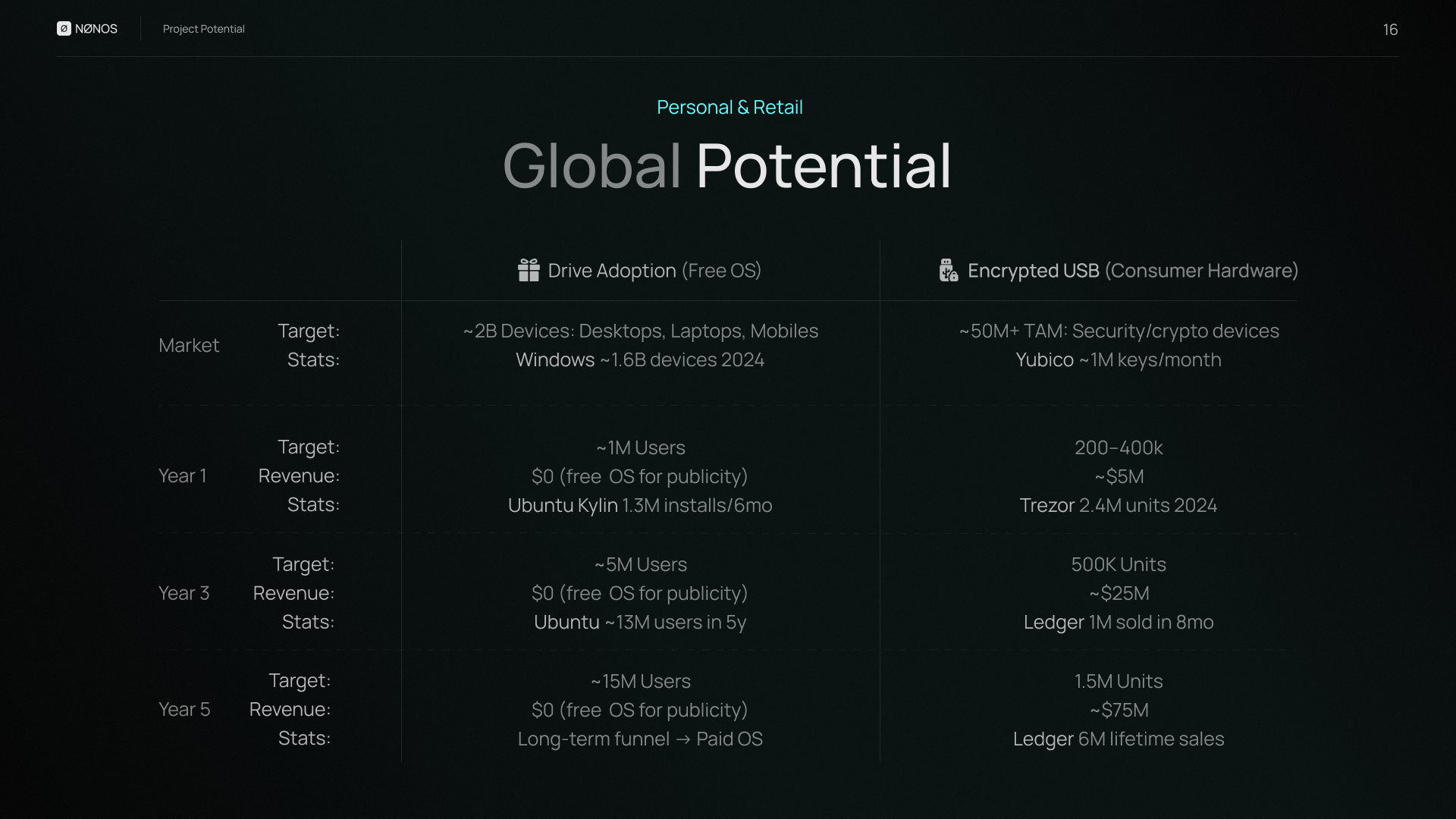Click the Yubico ~1M keys/month stat
The height and width of the screenshot is (819, 1456).
[x=1118, y=359]
